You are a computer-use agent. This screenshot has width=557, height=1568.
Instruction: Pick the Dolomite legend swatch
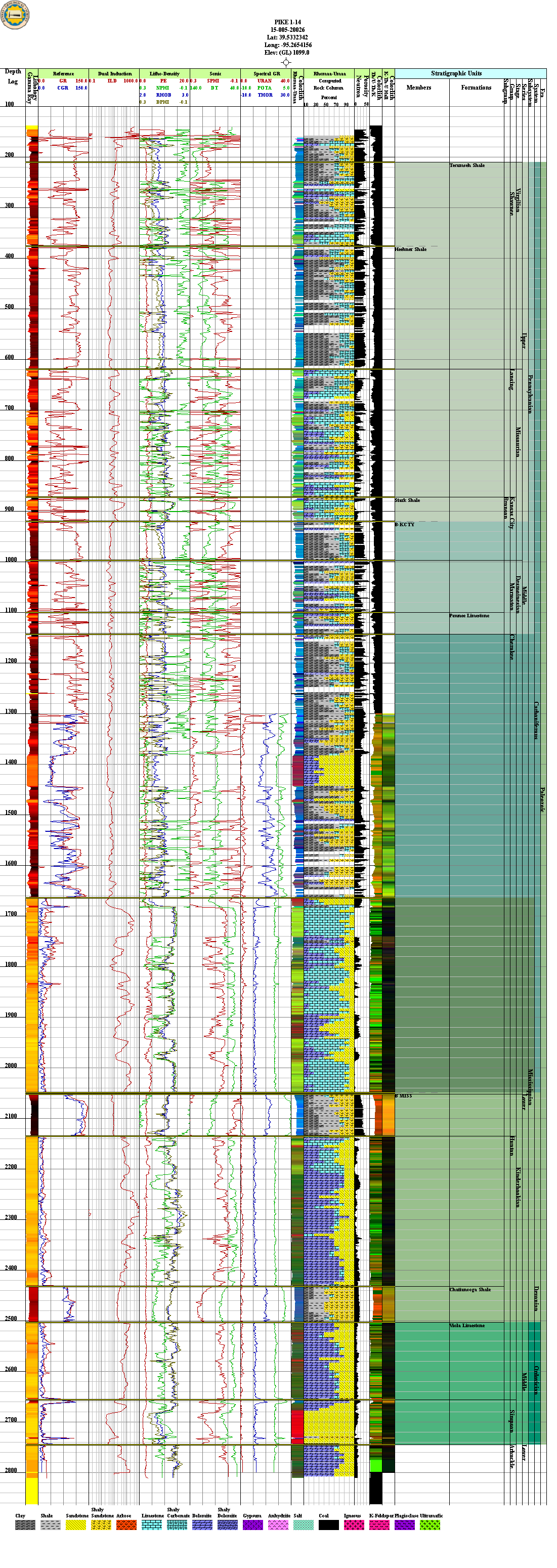pos(202,1525)
